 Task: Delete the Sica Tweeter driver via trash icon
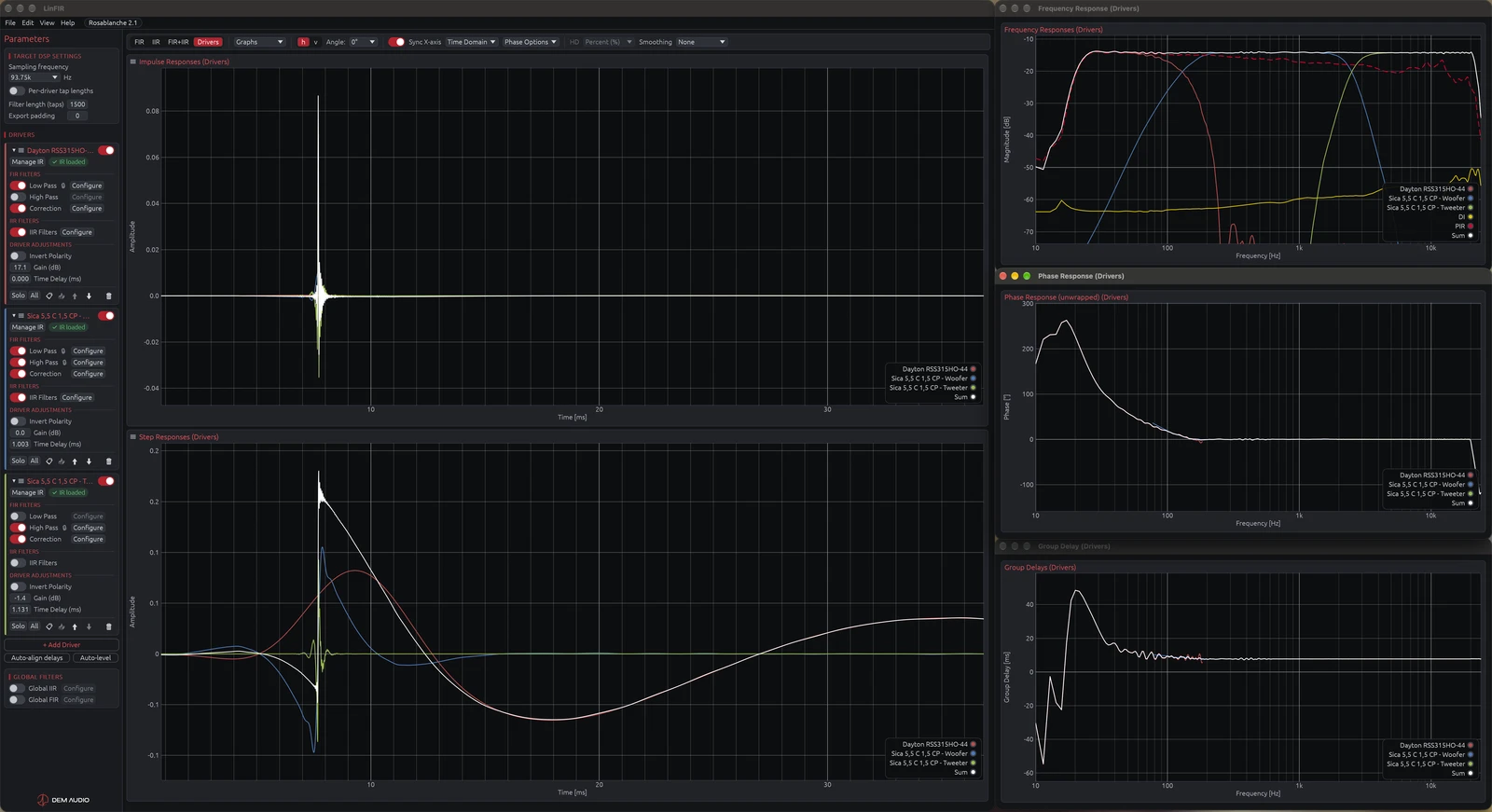click(x=108, y=626)
